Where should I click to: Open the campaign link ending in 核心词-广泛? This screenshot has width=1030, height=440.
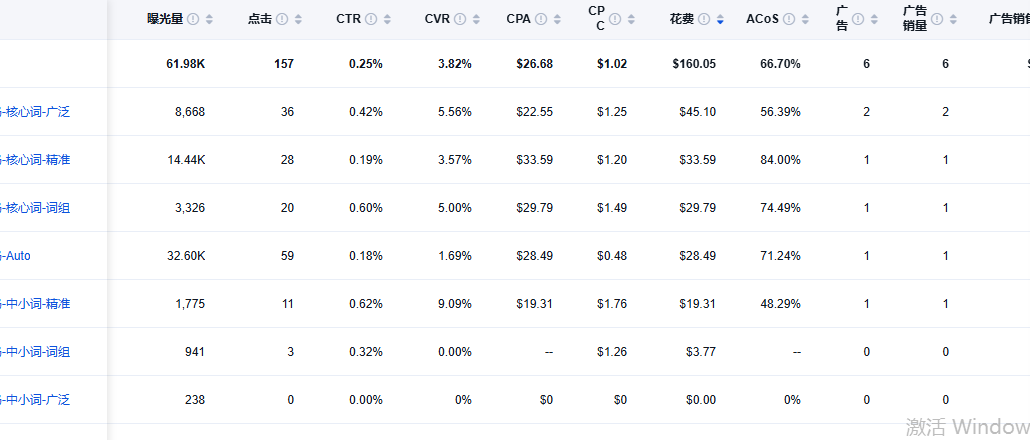tap(34, 112)
